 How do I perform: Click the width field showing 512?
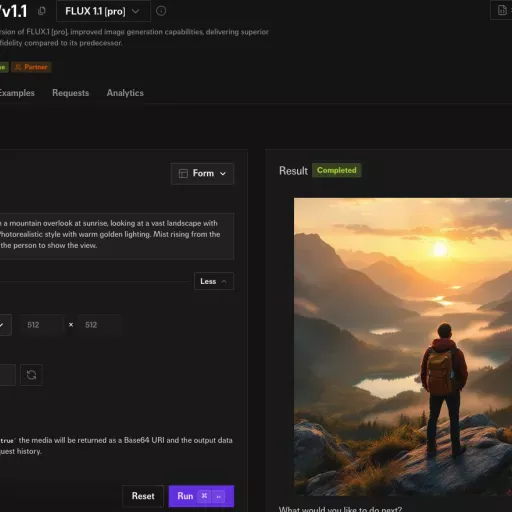click(x=41, y=325)
